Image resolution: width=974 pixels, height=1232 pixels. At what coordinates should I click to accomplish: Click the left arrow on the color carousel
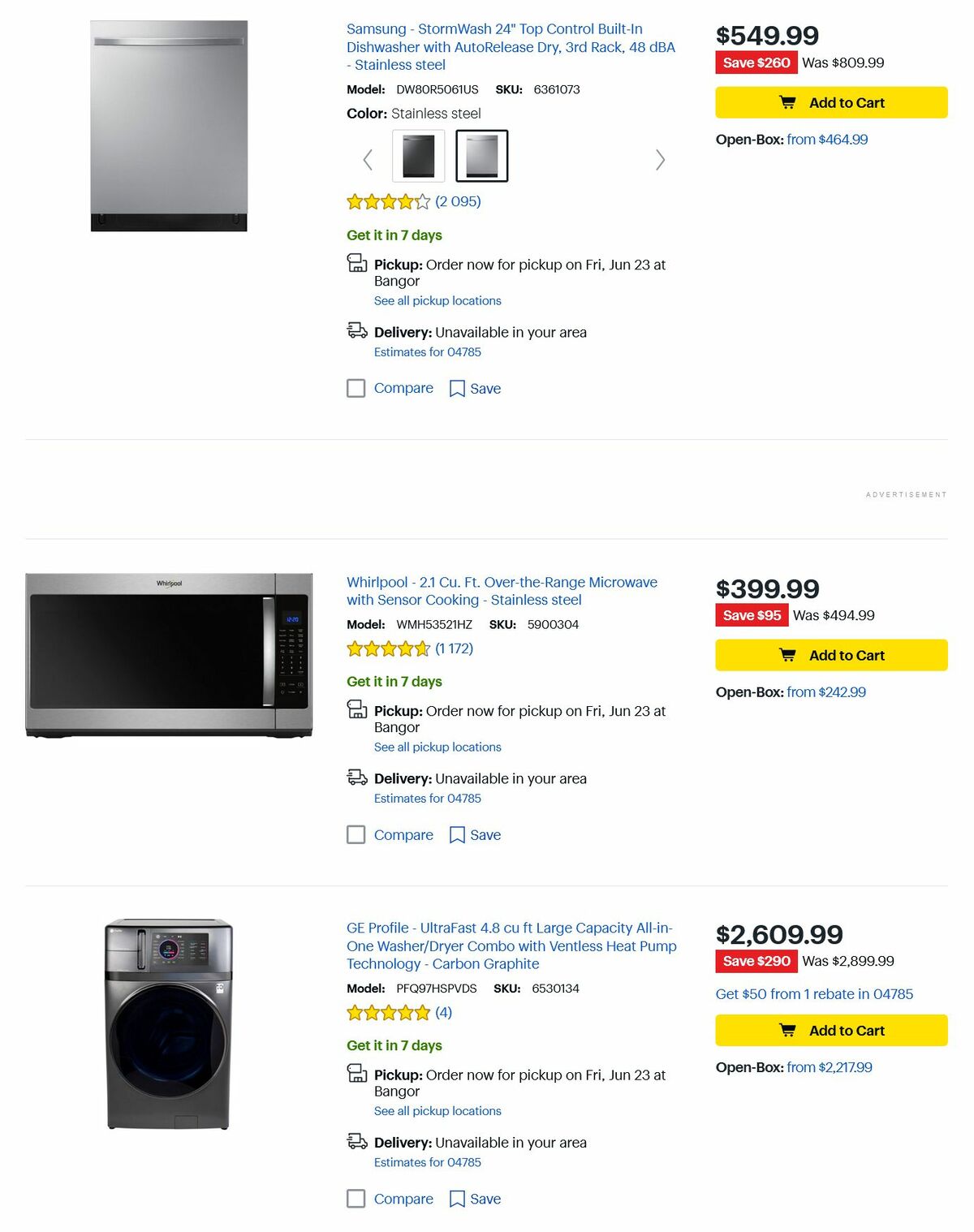pos(368,159)
